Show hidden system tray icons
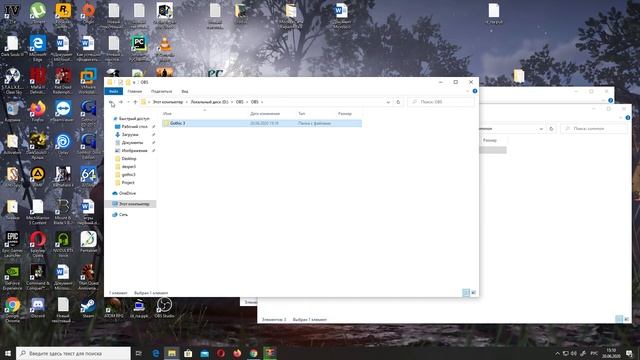 [557, 353]
